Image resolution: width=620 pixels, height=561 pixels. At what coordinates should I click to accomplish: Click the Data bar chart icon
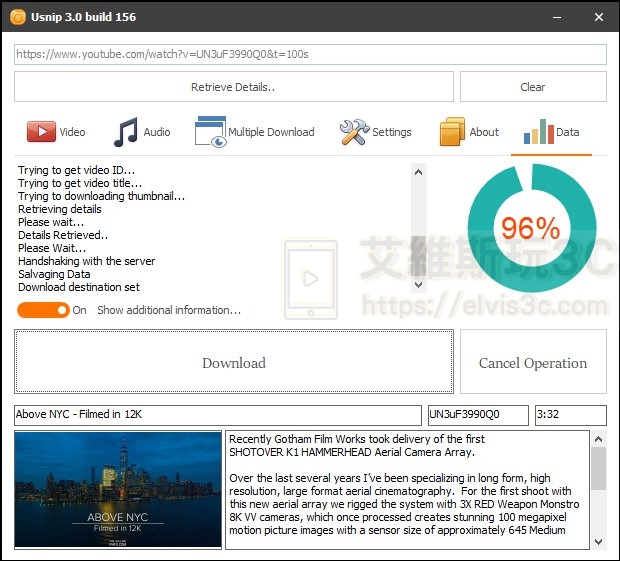pos(538,132)
